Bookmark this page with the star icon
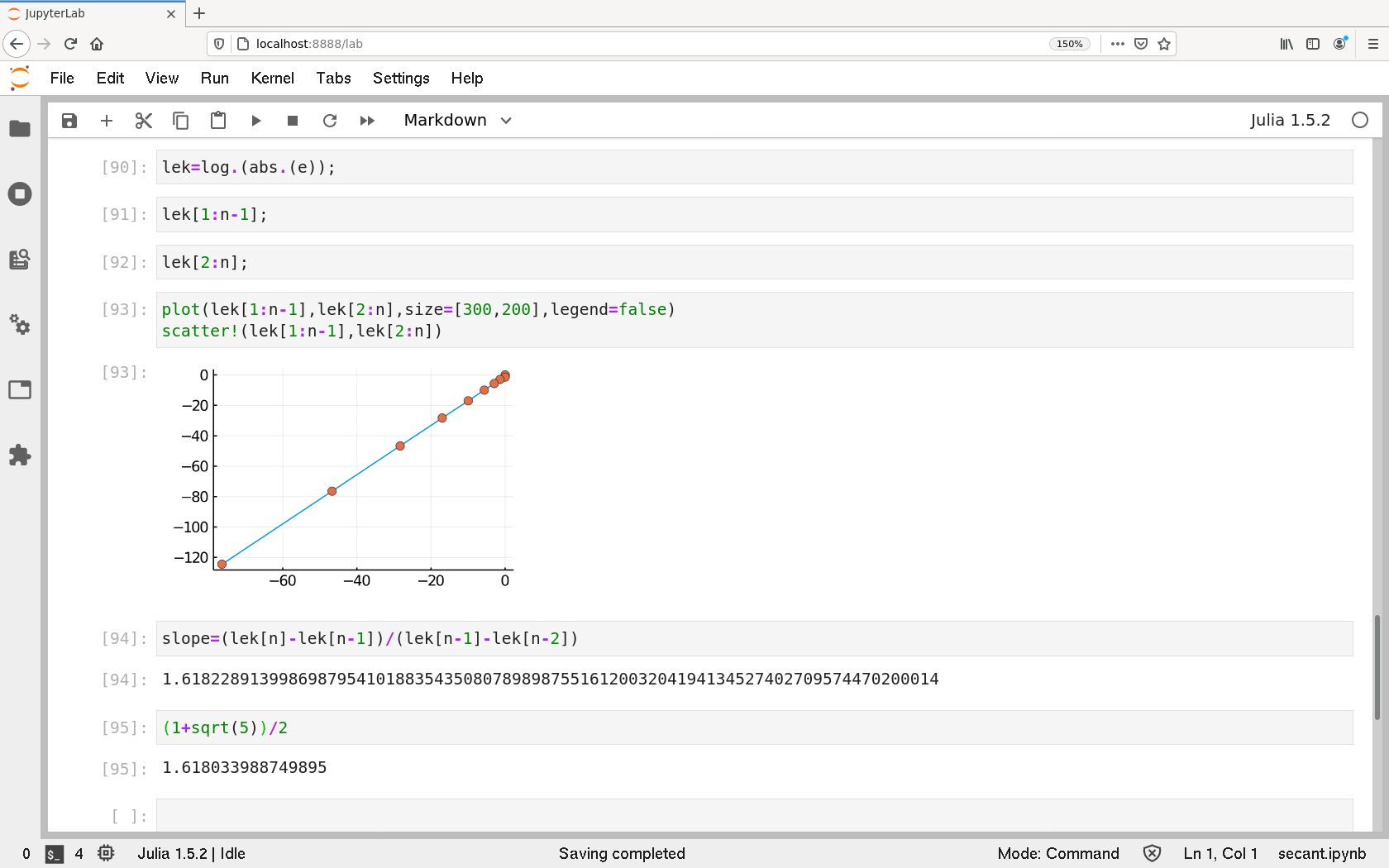This screenshot has width=1389, height=868. 1164,44
